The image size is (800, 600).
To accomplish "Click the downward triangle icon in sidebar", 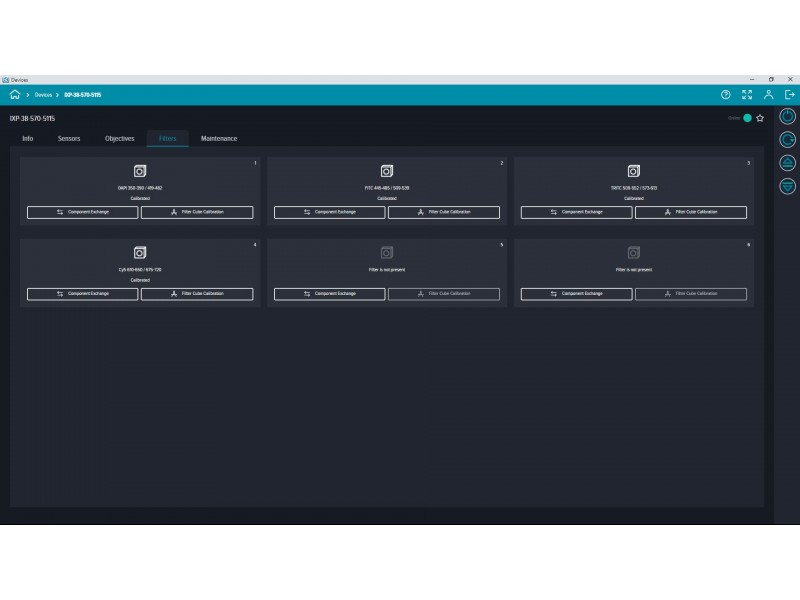I will pyautogui.click(x=787, y=186).
